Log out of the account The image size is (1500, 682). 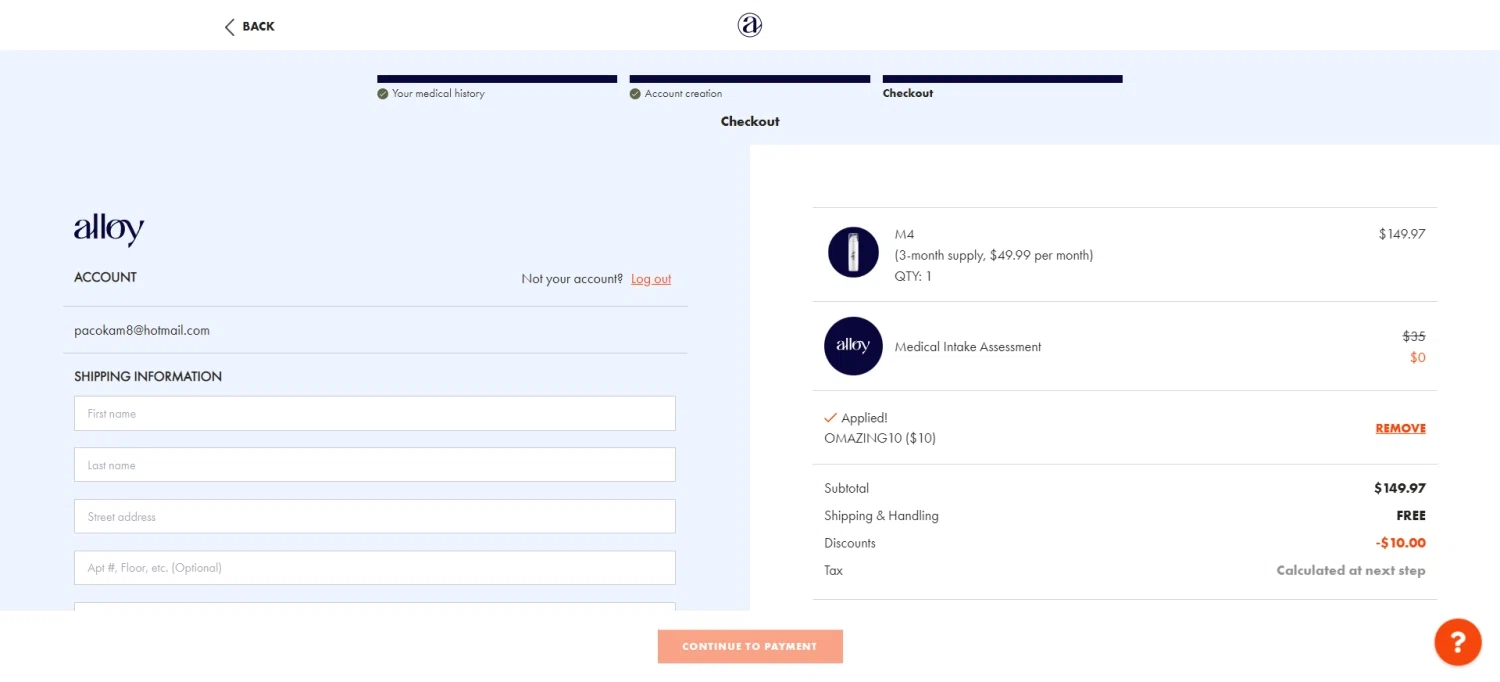651,279
